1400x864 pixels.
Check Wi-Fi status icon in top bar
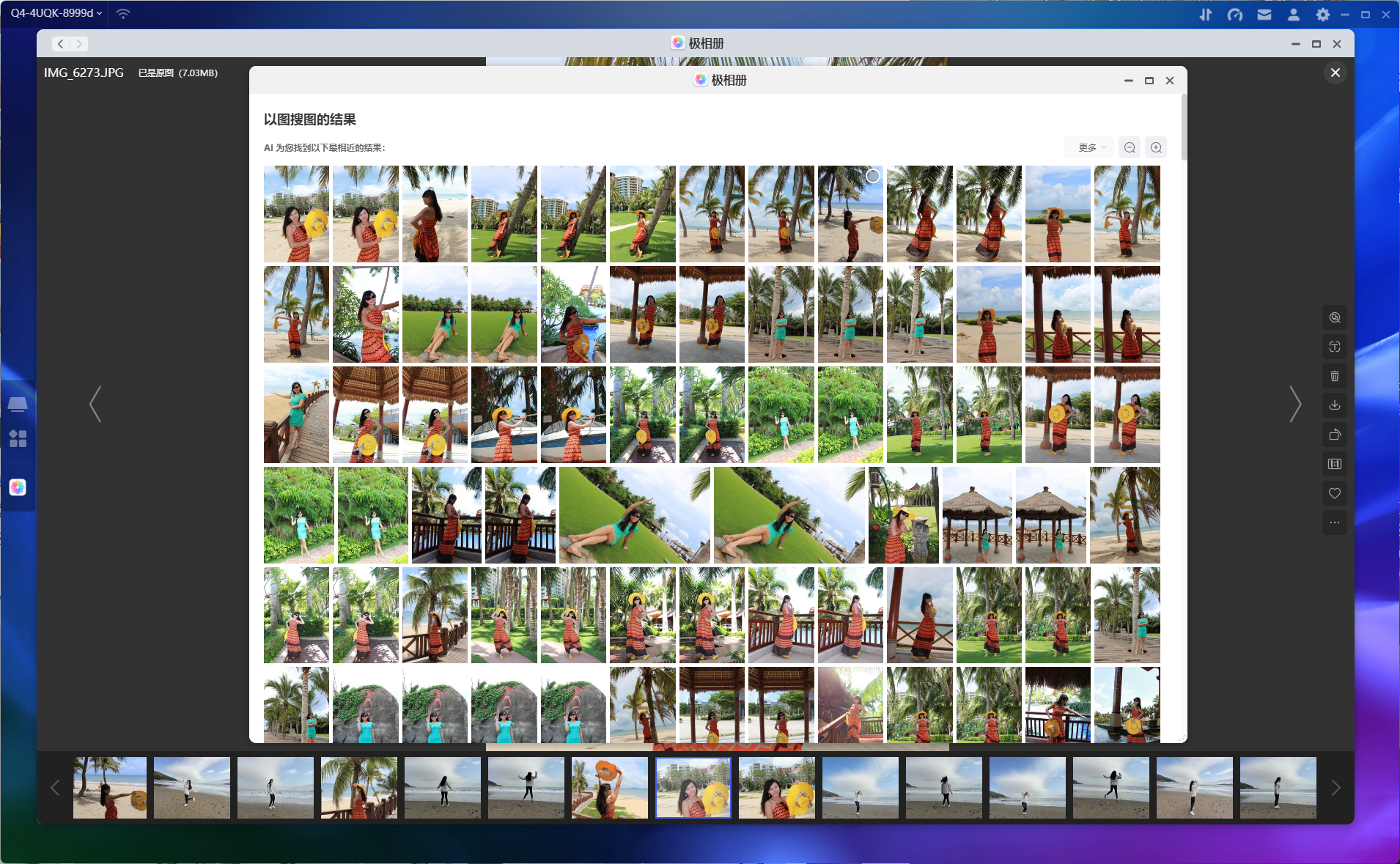click(123, 13)
